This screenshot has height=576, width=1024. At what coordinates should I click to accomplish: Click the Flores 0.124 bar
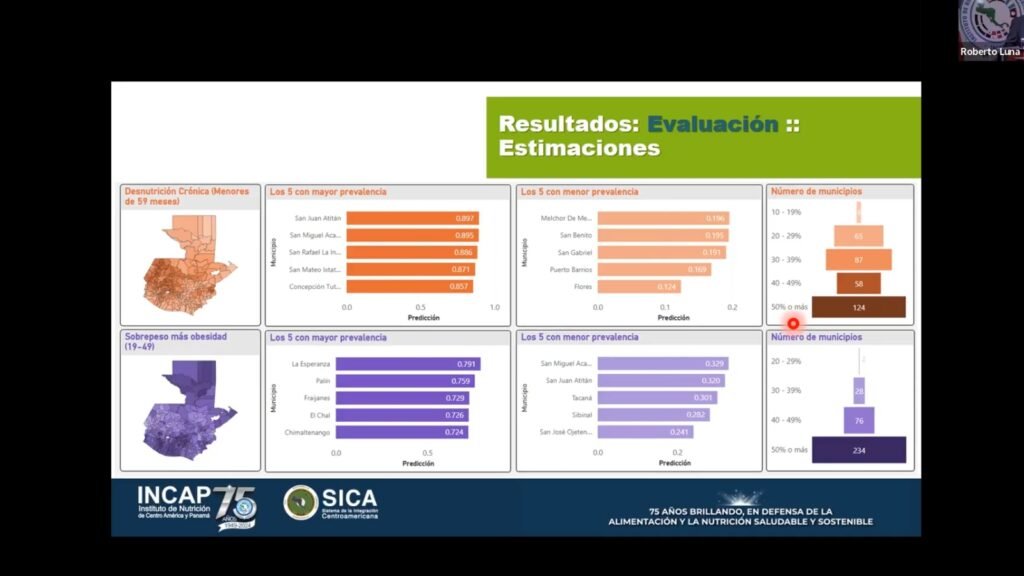pyautogui.click(x=639, y=287)
